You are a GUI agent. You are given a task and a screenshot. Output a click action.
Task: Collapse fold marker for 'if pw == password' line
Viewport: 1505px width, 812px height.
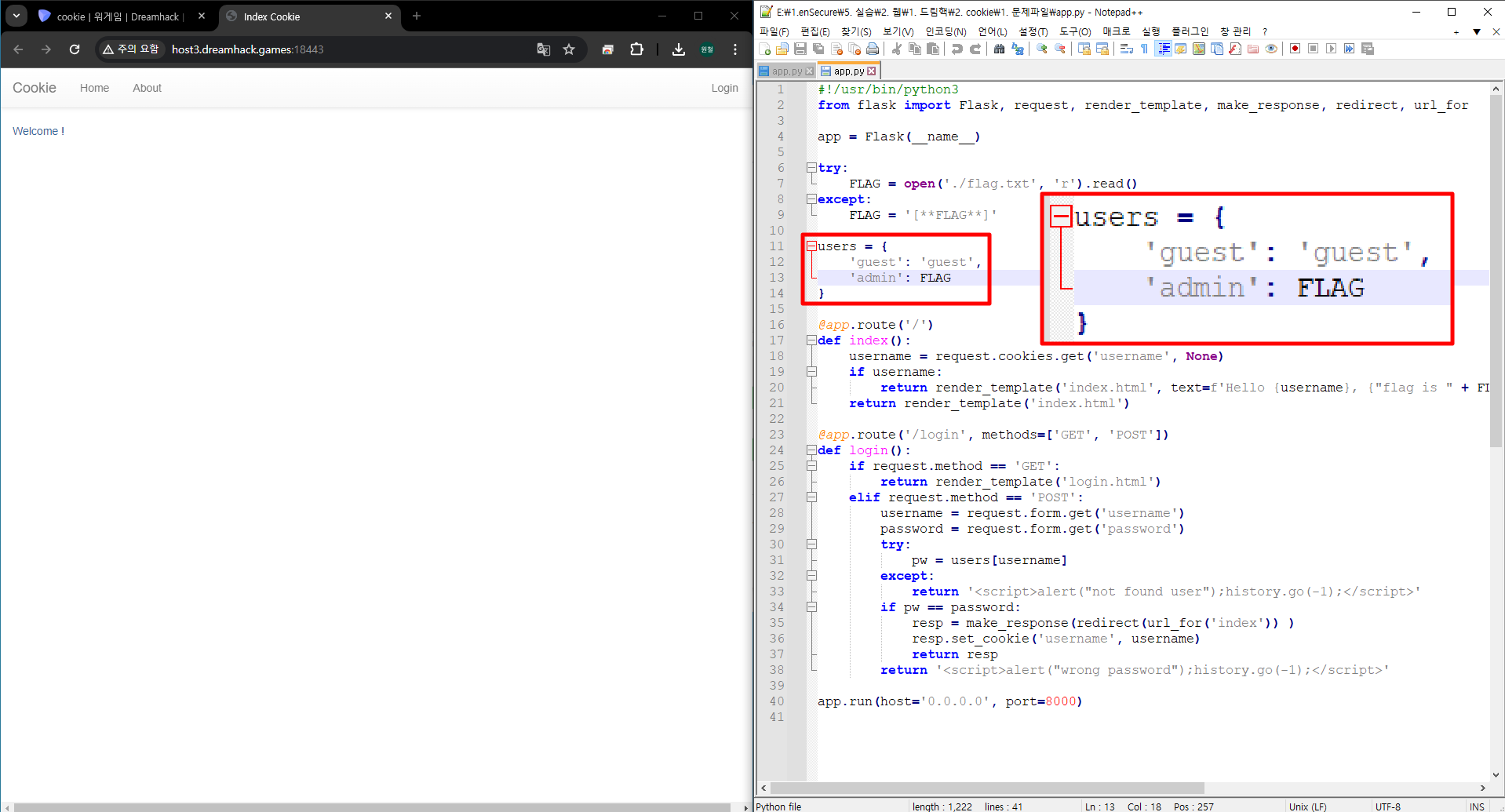click(811, 606)
